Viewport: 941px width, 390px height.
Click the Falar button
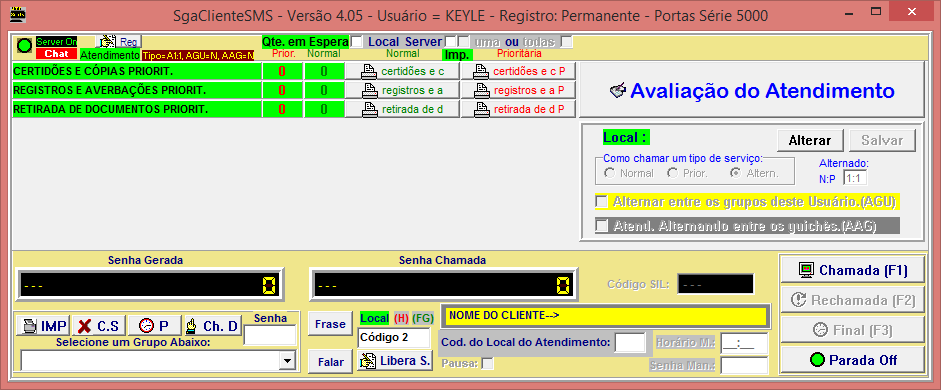330,362
